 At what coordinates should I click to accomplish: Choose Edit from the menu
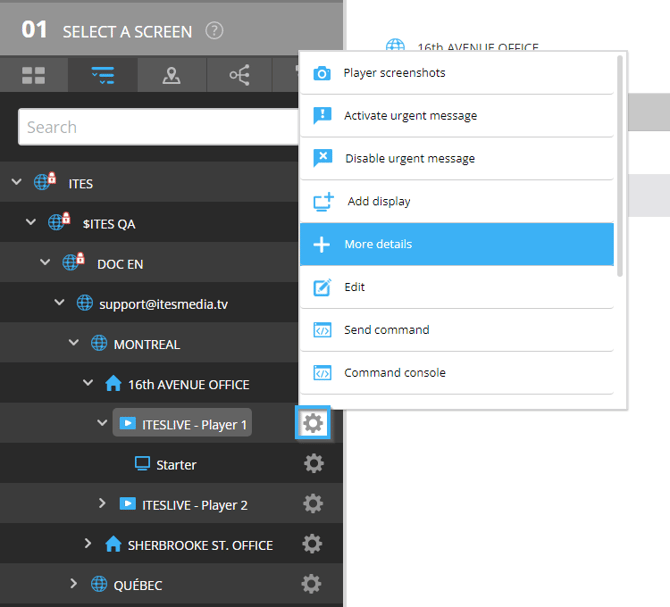[457, 287]
